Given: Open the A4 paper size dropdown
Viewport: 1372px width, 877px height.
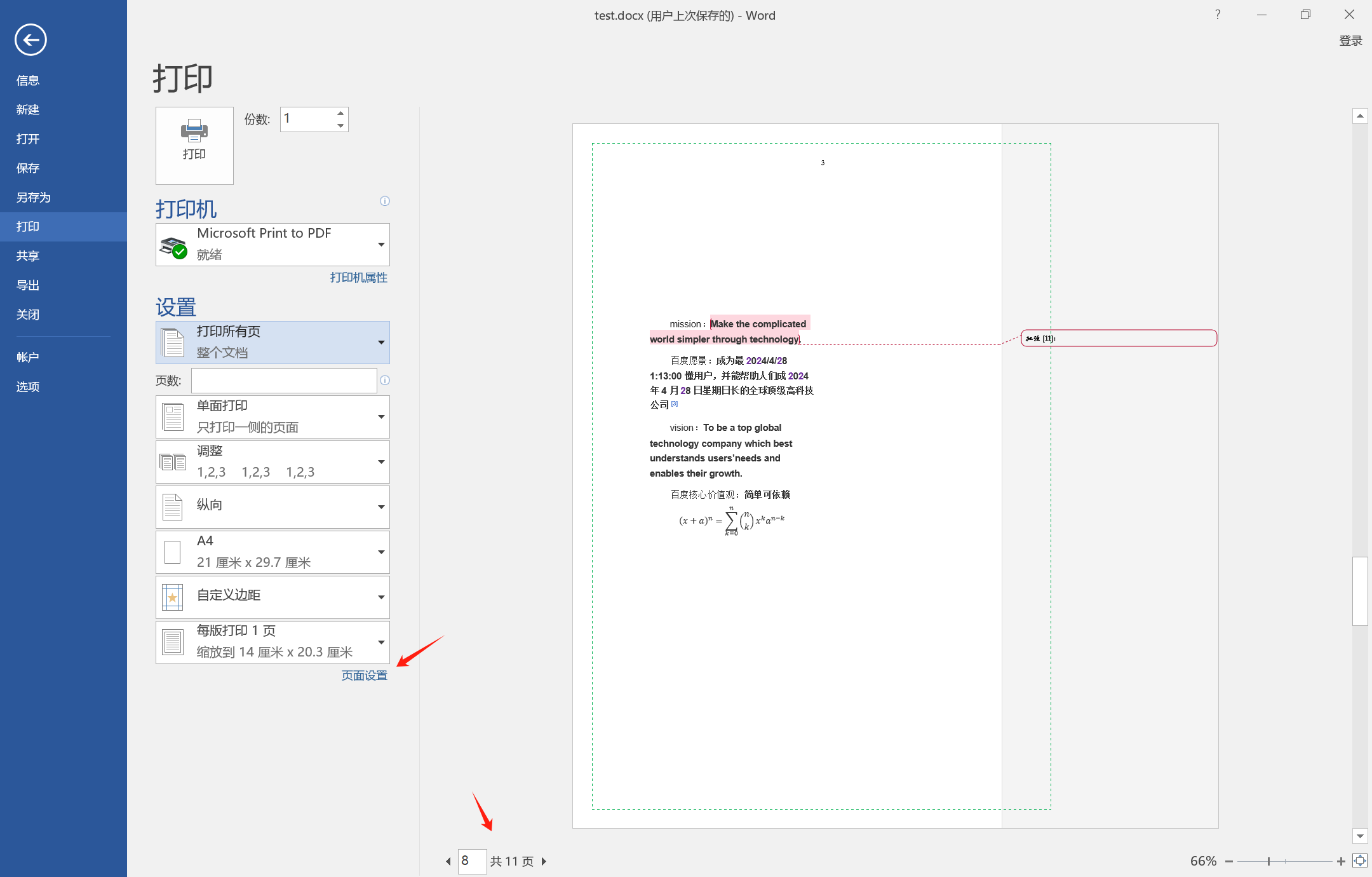Looking at the screenshot, I should (x=272, y=552).
